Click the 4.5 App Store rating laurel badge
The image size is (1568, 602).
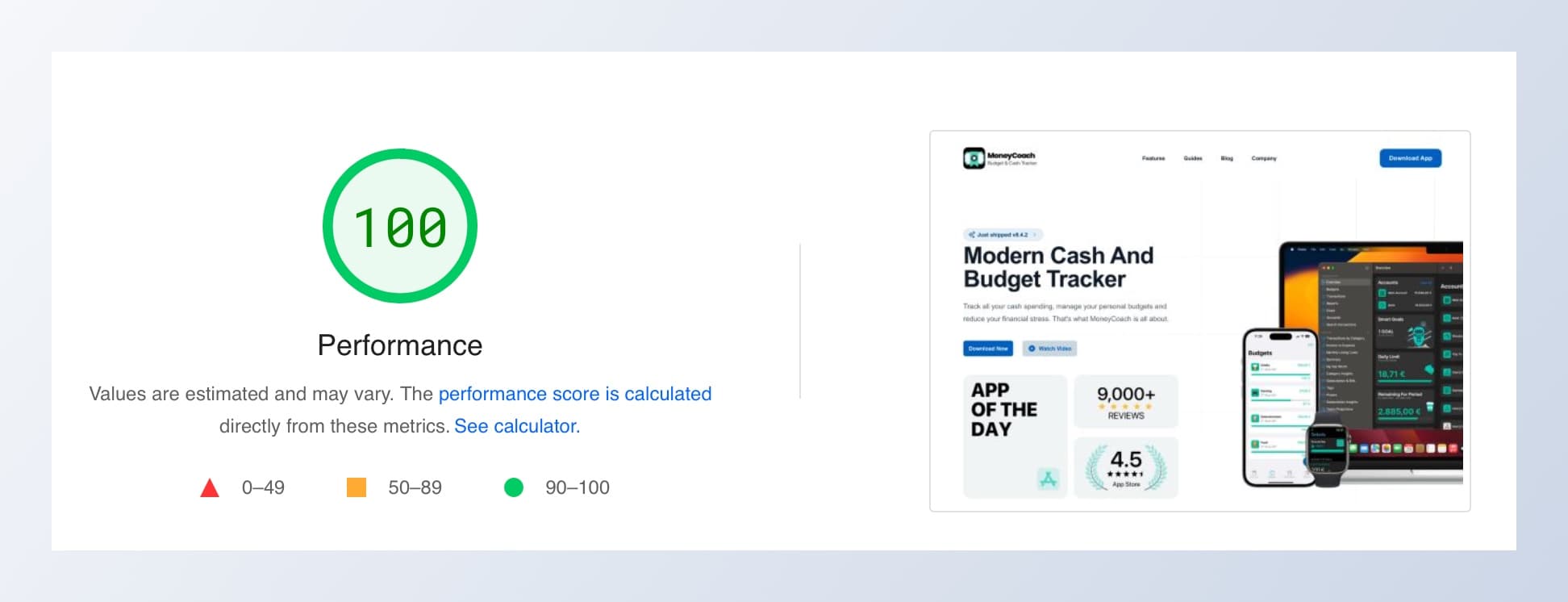[x=1125, y=468]
